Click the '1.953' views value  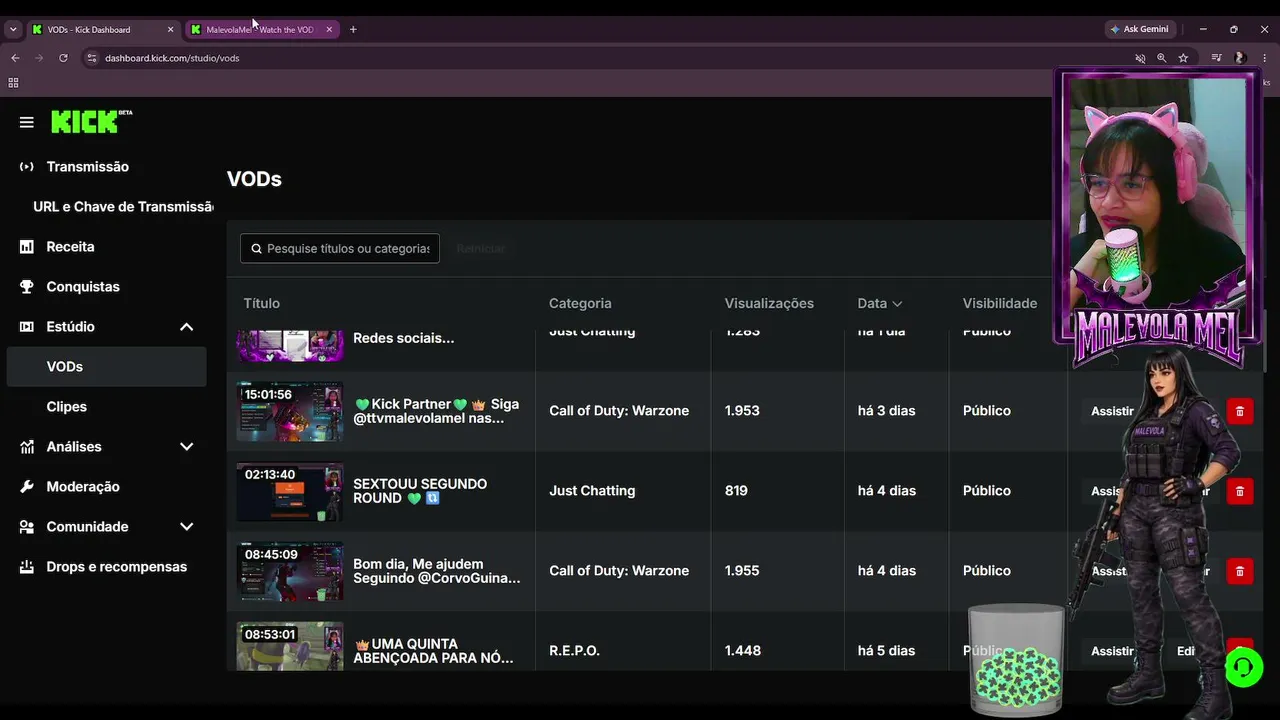(x=742, y=411)
